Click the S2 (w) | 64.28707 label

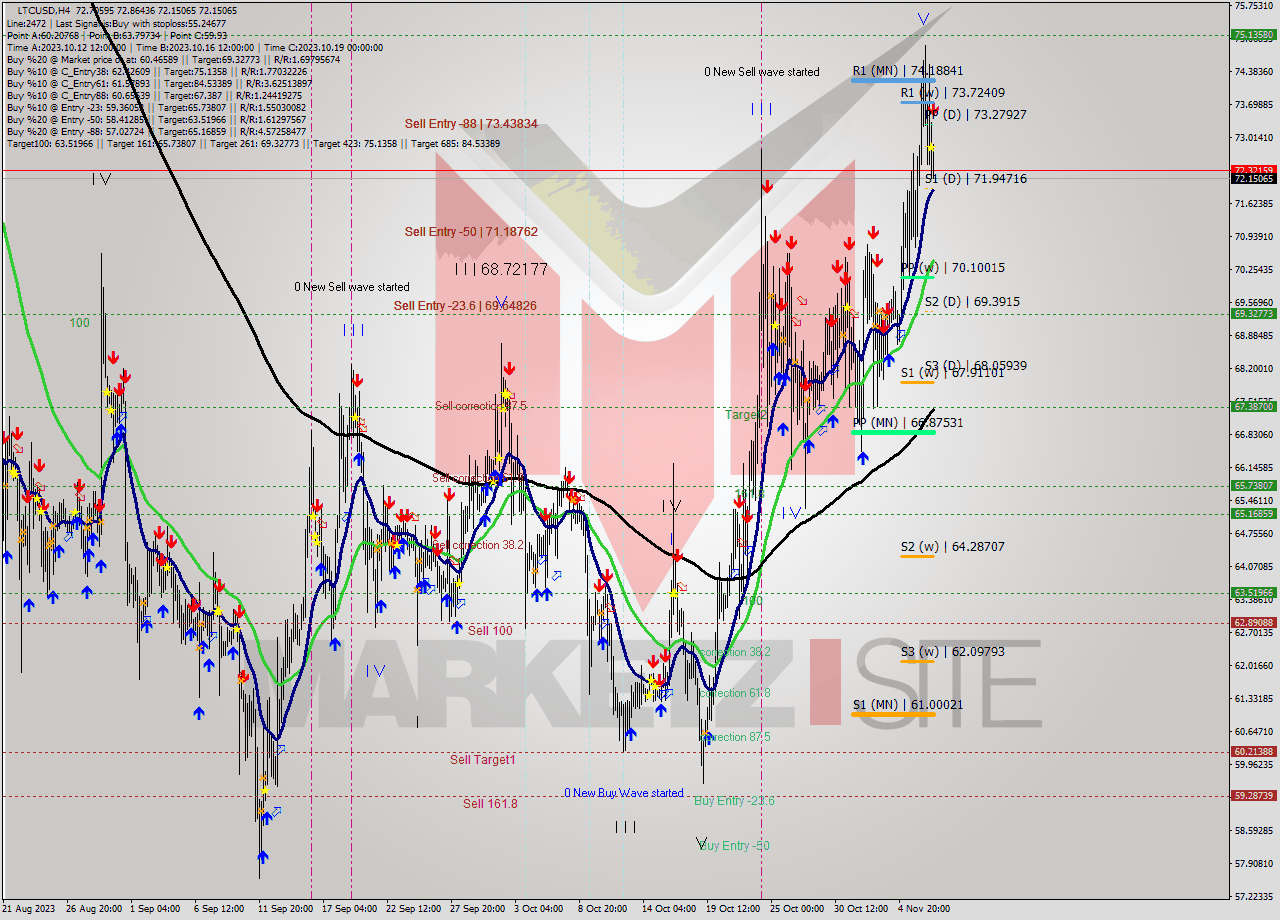[952, 547]
